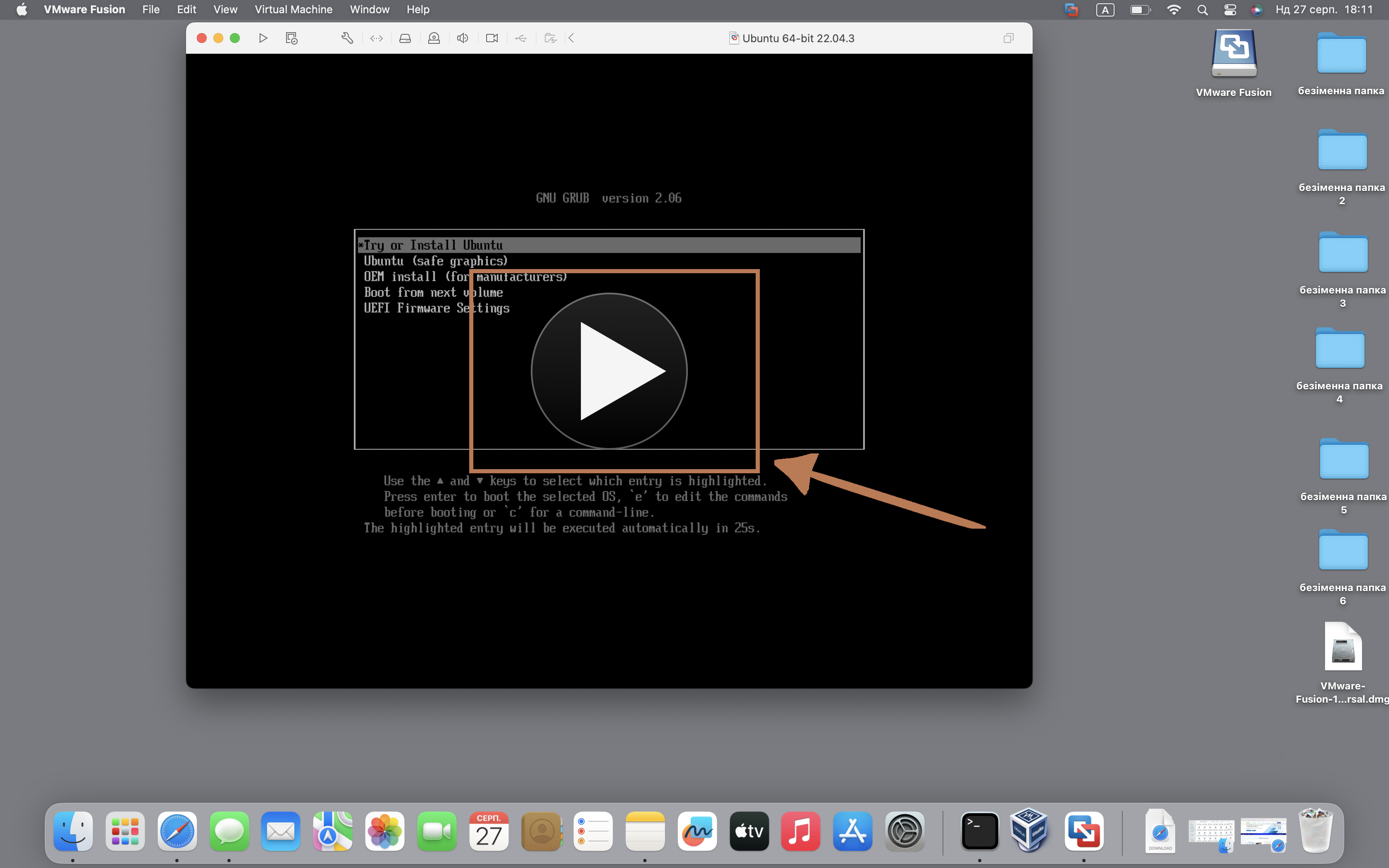Open the Trash in the Dock
This screenshot has width=1389, height=868.
point(1315,830)
